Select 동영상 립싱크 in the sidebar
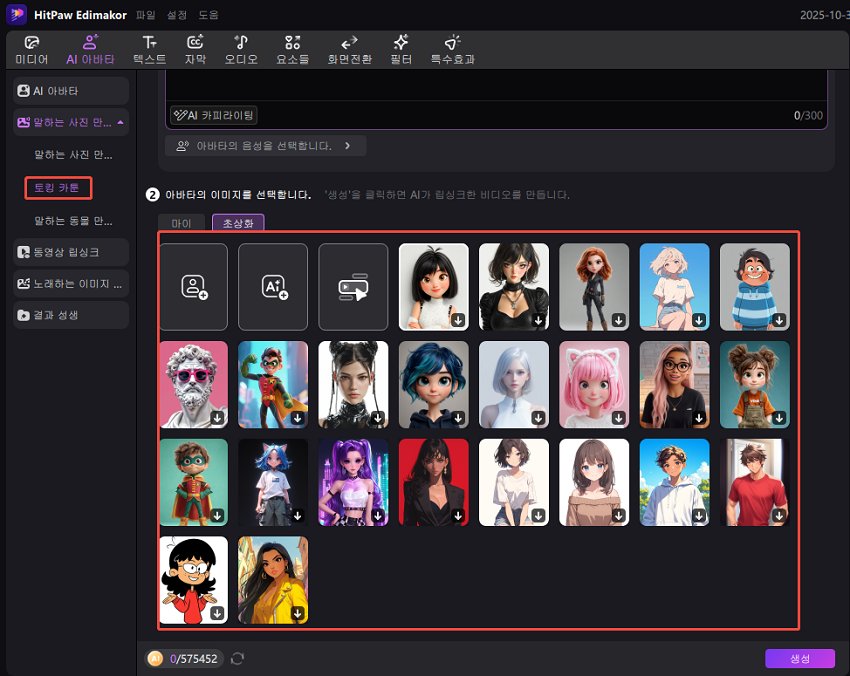 coord(70,251)
